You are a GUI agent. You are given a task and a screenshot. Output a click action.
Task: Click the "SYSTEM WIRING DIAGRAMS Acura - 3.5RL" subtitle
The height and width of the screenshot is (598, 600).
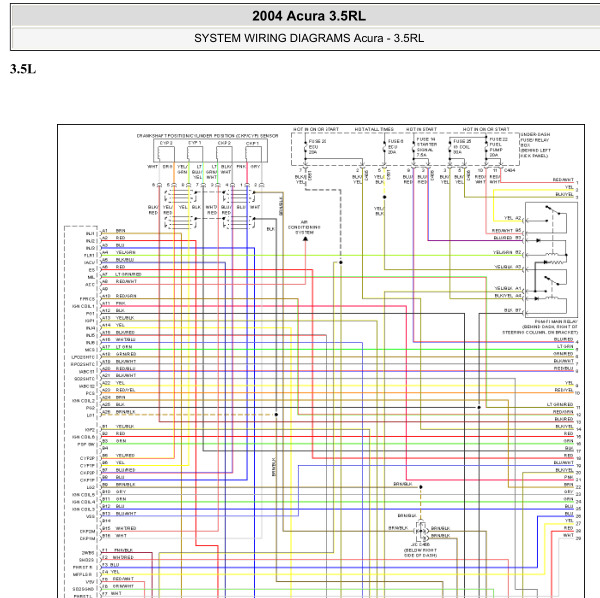click(x=308, y=38)
